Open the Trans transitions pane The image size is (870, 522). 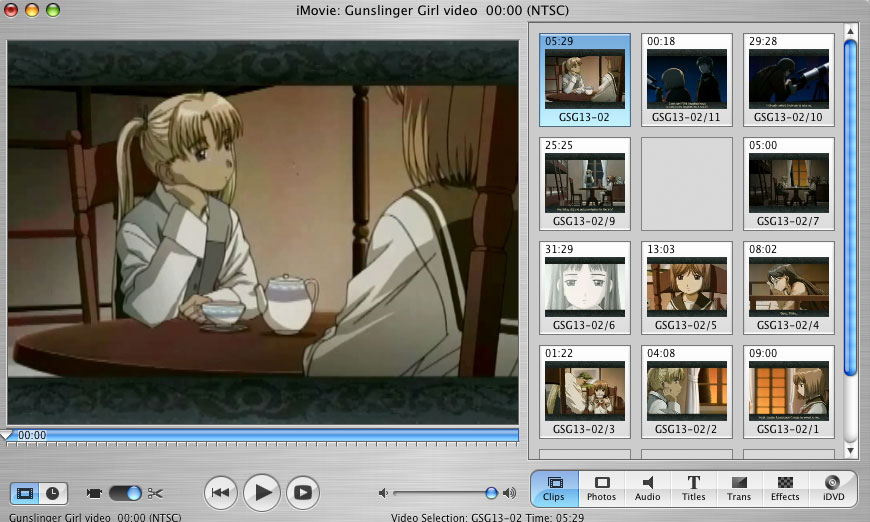pos(739,488)
